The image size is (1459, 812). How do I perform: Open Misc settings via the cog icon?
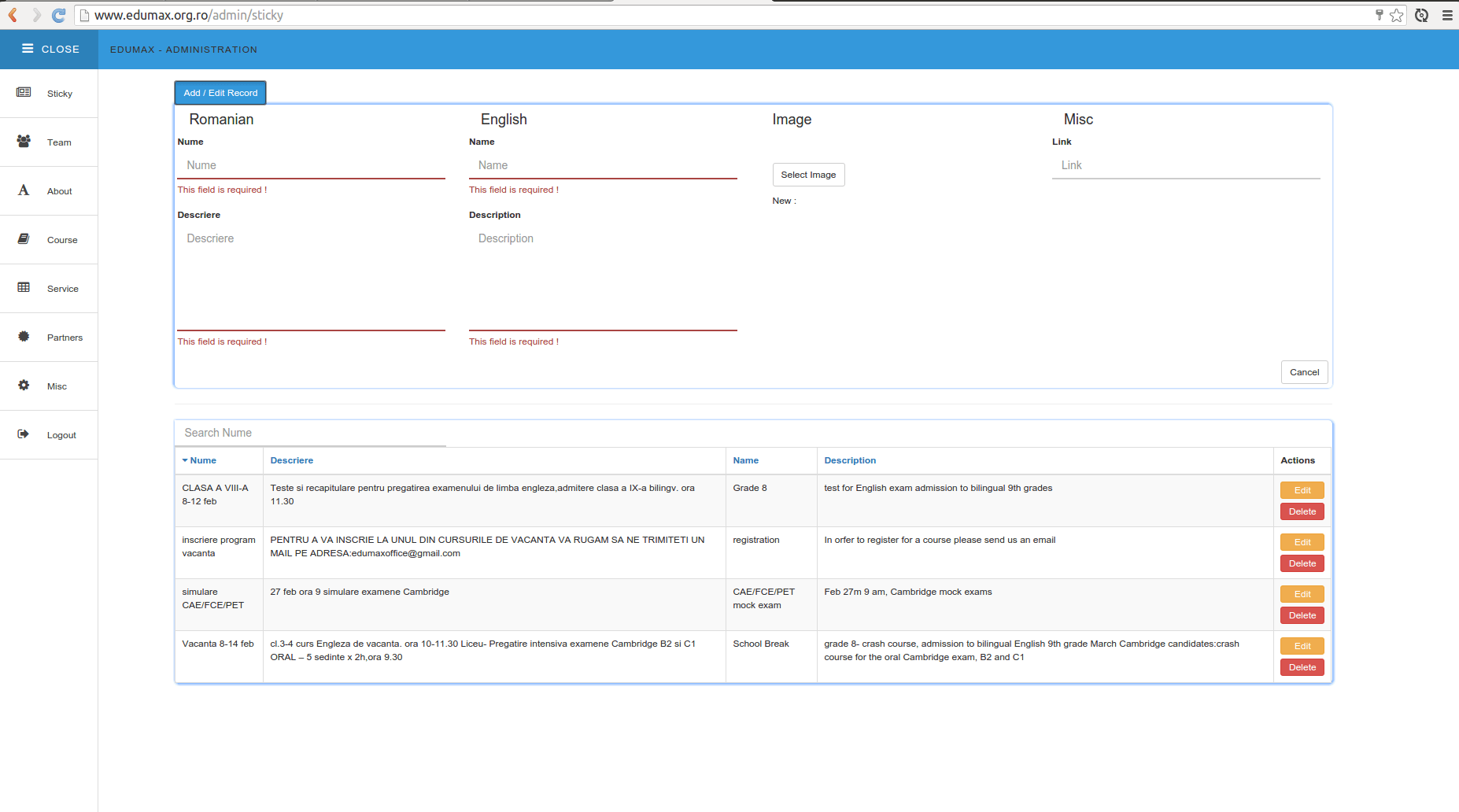click(x=23, y=385)
